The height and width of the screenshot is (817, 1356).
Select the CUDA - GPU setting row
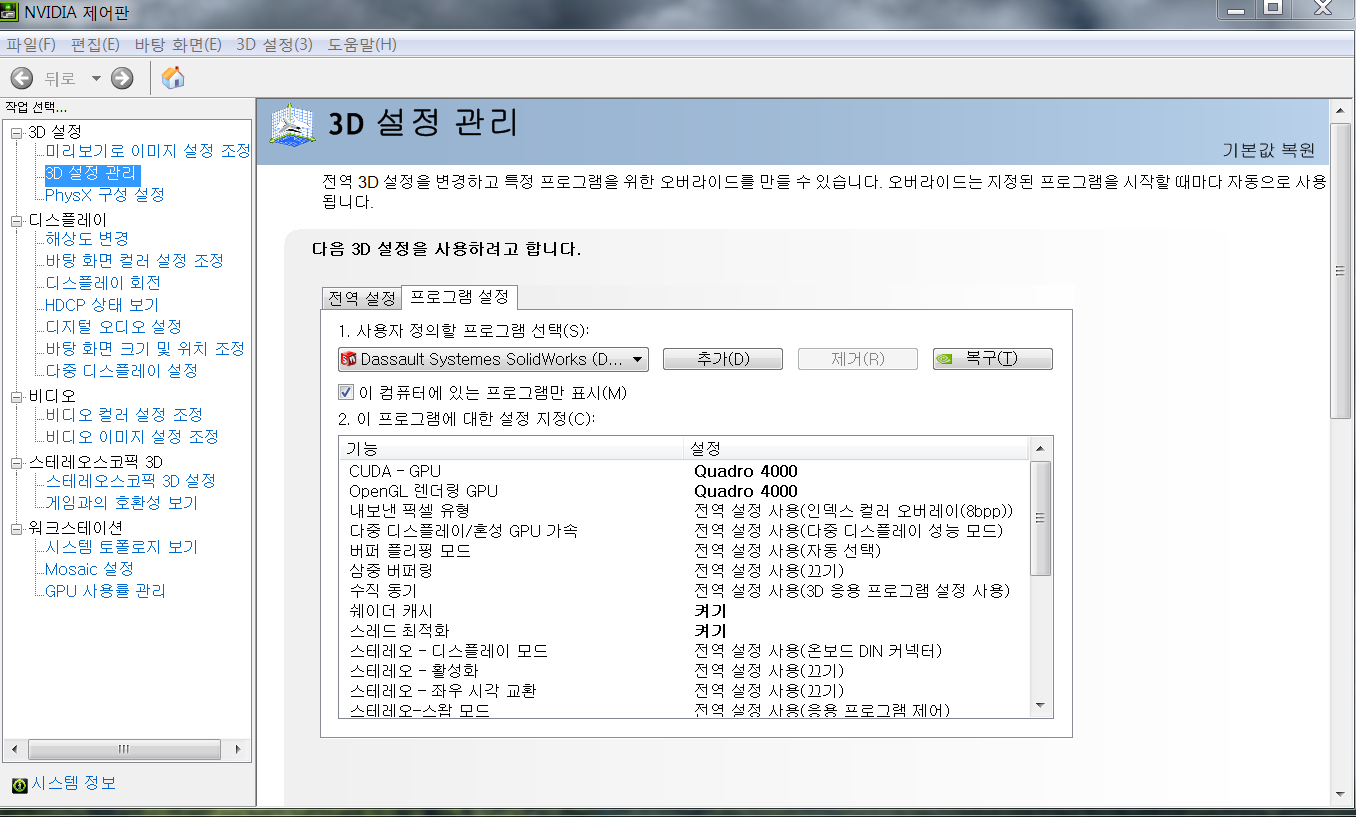coord(684,471)
